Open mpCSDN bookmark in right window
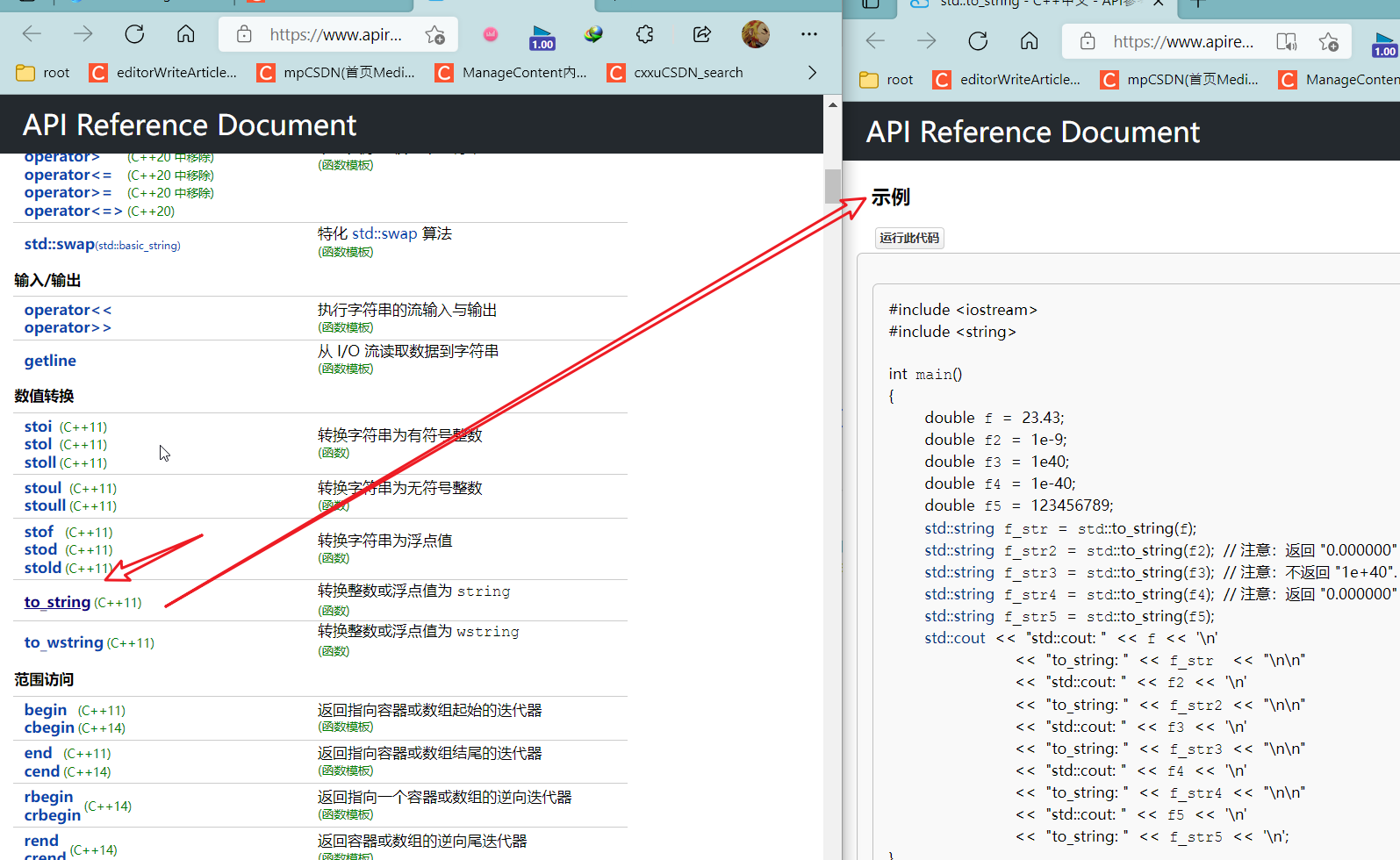Screen dimensions: 1400x860 tap(1180, 80)
